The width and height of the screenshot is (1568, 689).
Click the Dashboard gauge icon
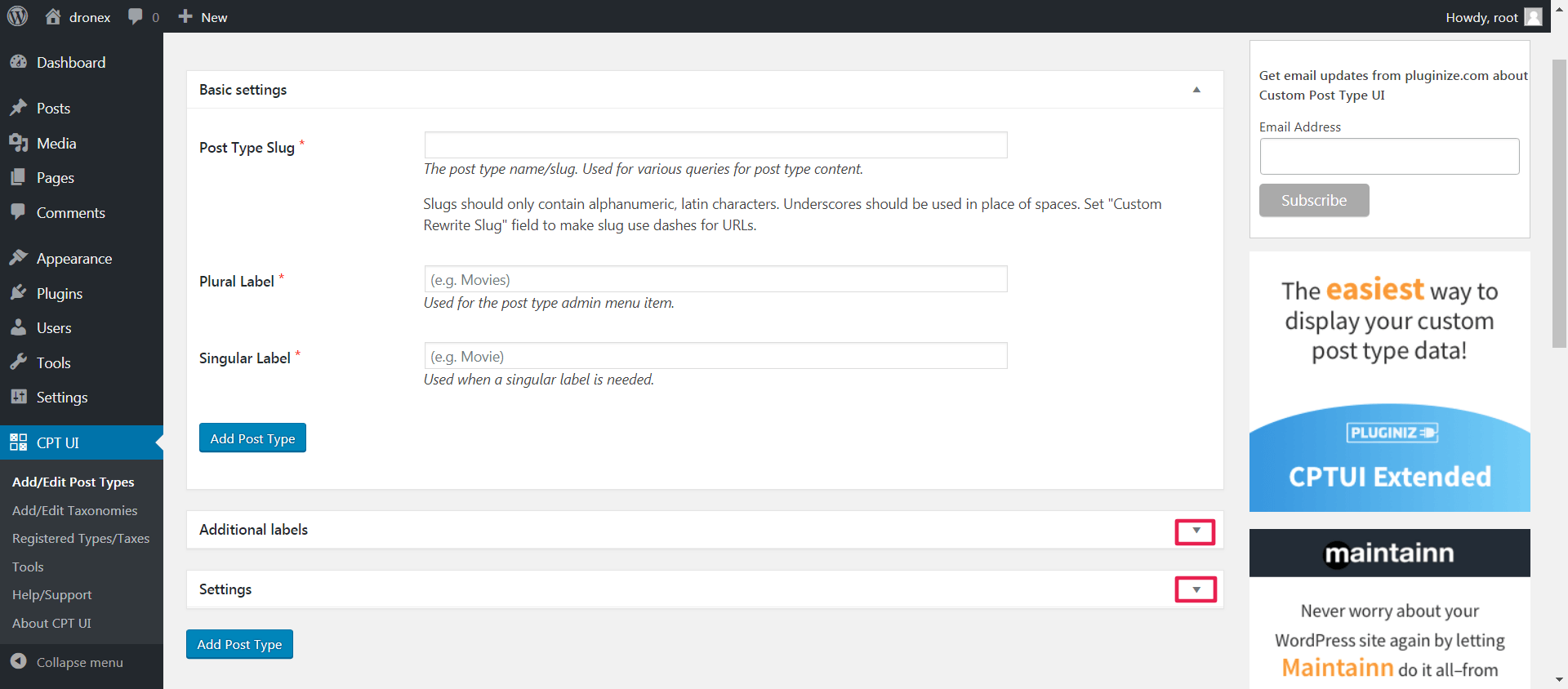click(x=18, y=62)
